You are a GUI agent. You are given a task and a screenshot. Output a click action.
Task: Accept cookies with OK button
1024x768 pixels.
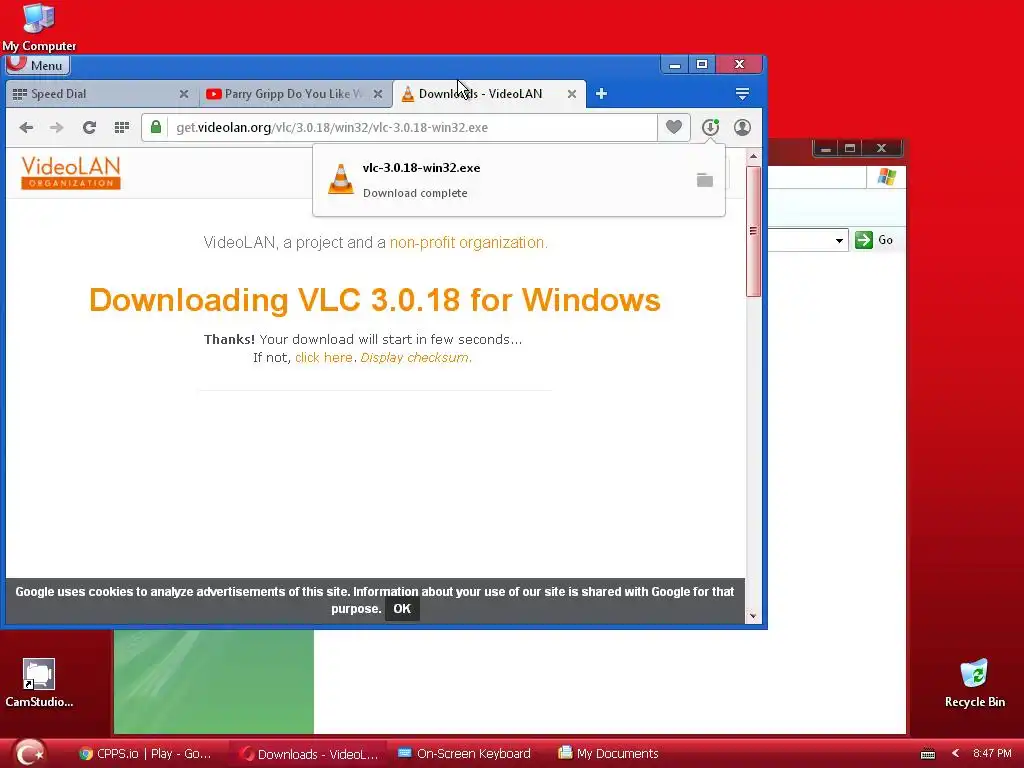tap(402, 609)
